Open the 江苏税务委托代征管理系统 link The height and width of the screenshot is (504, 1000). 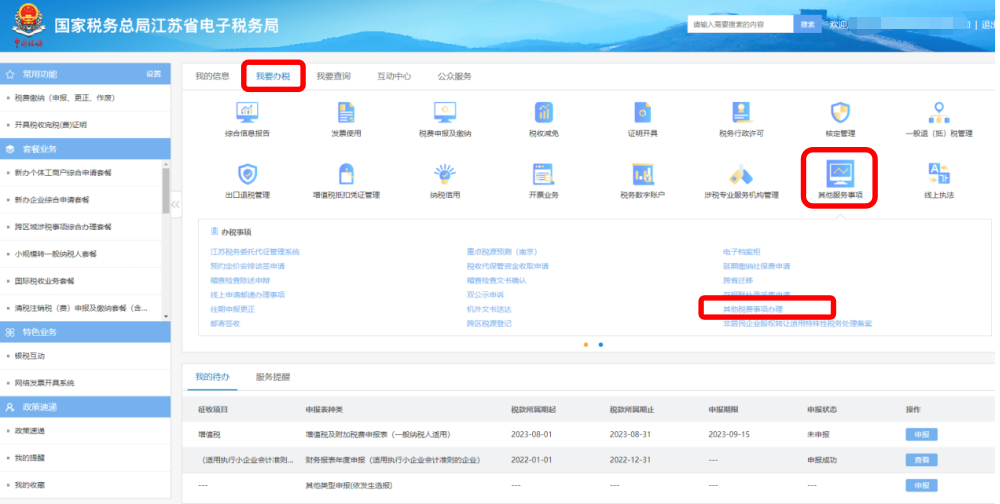tap(255, 252)
